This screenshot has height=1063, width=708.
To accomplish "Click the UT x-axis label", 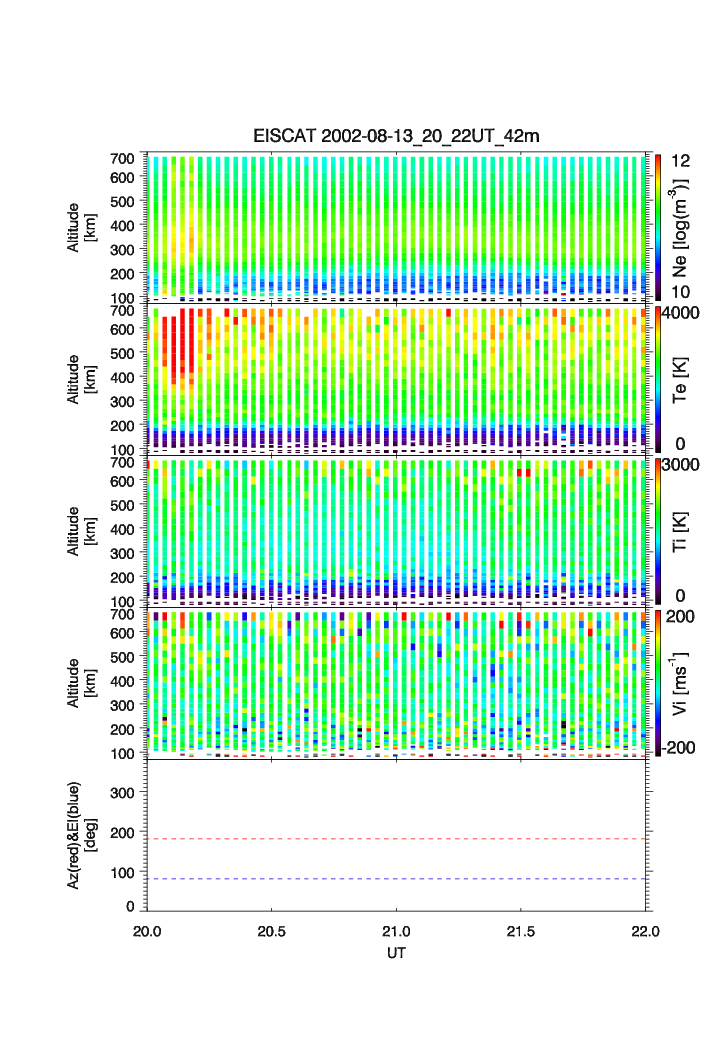I will [397, 953].
